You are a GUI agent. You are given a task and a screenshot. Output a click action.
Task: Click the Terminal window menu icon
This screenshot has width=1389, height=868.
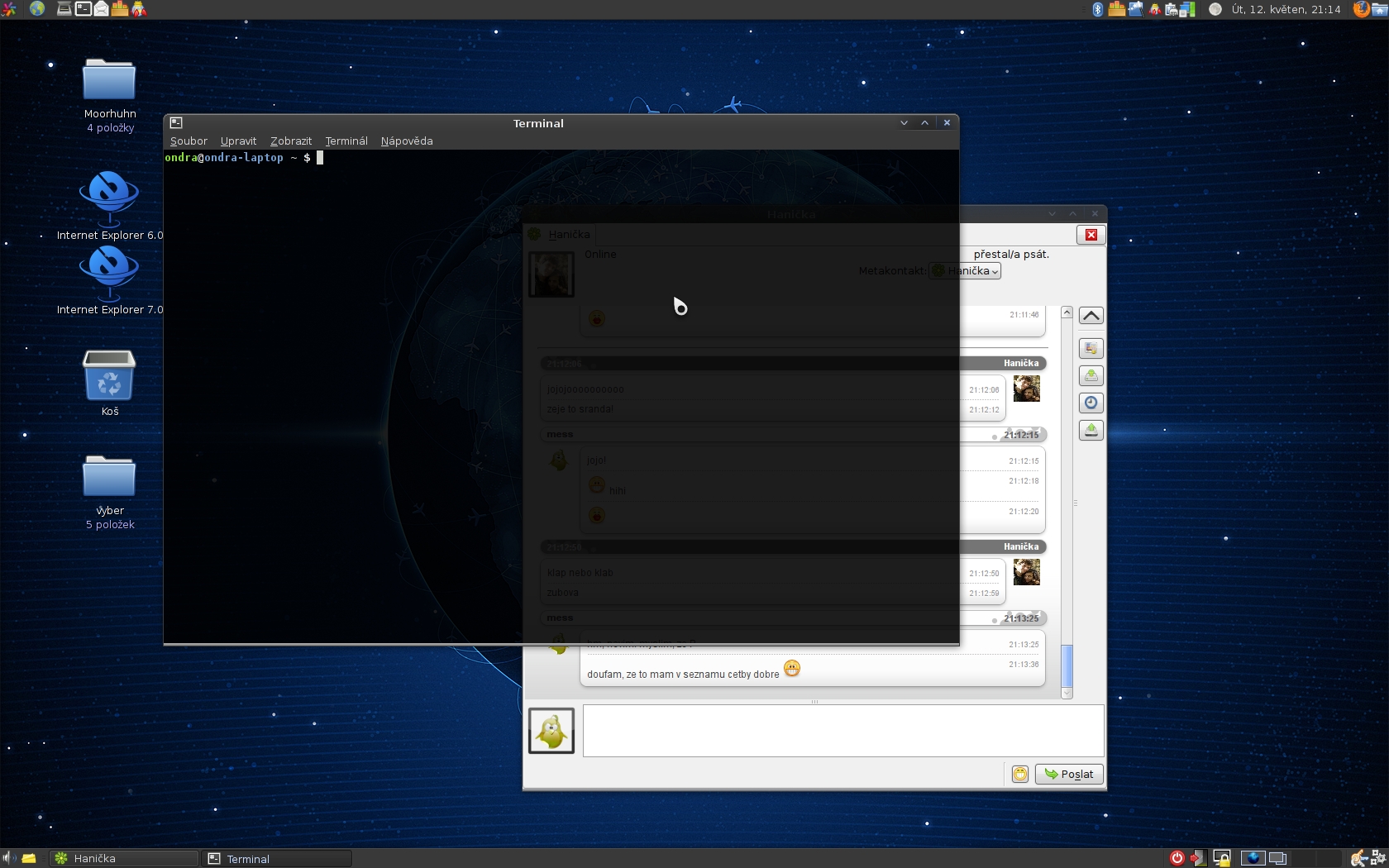pos(176,122)
